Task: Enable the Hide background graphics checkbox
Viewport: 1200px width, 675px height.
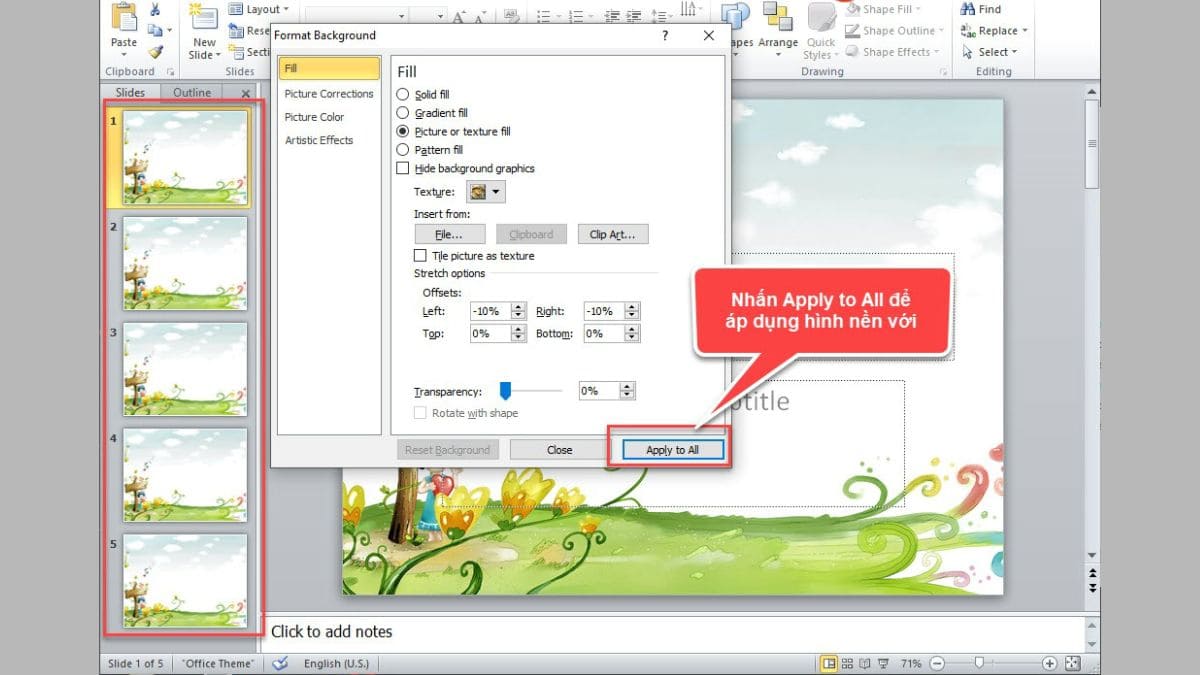Action: click(404, 168)
